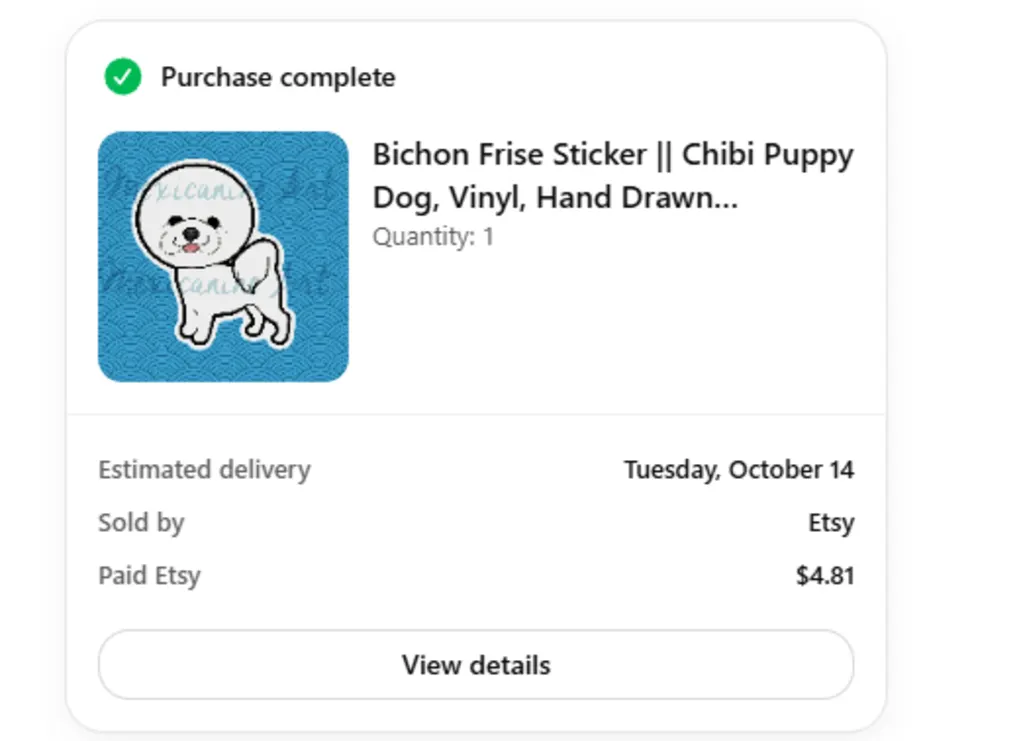Click the "Estimated delivery" label

204,470
